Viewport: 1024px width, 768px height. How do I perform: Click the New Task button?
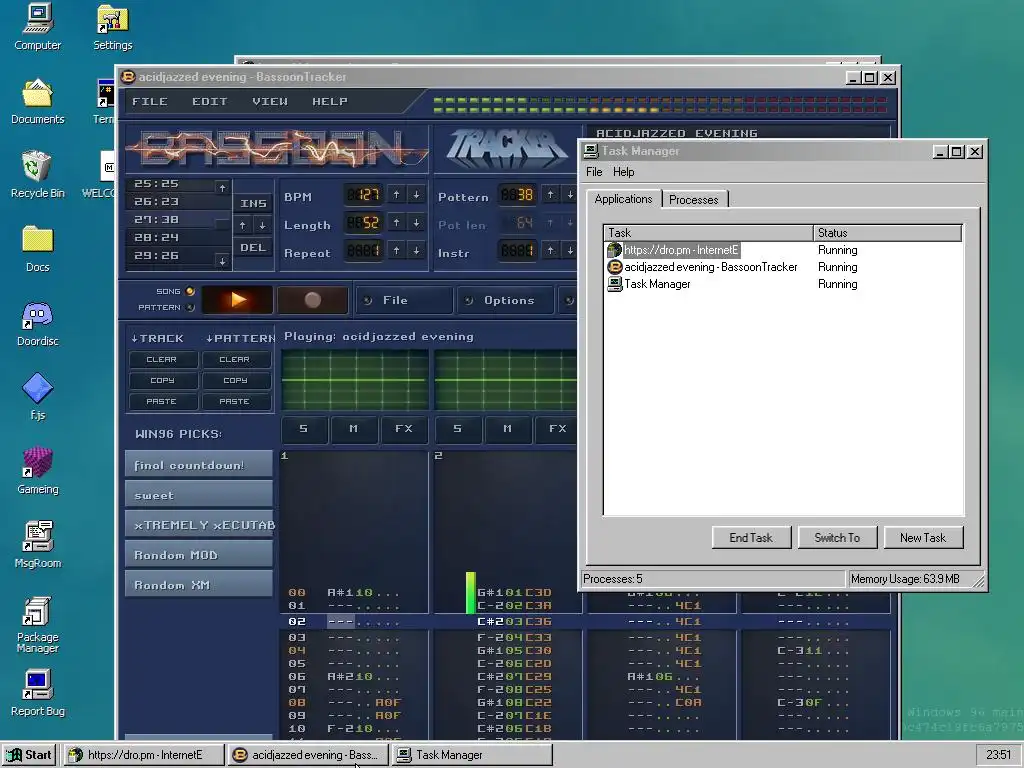tap(923, 537)
